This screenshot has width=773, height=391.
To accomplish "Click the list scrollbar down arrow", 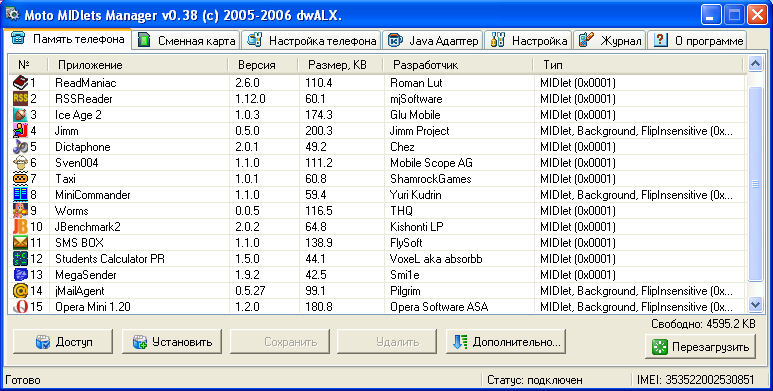I will (755, 305).
